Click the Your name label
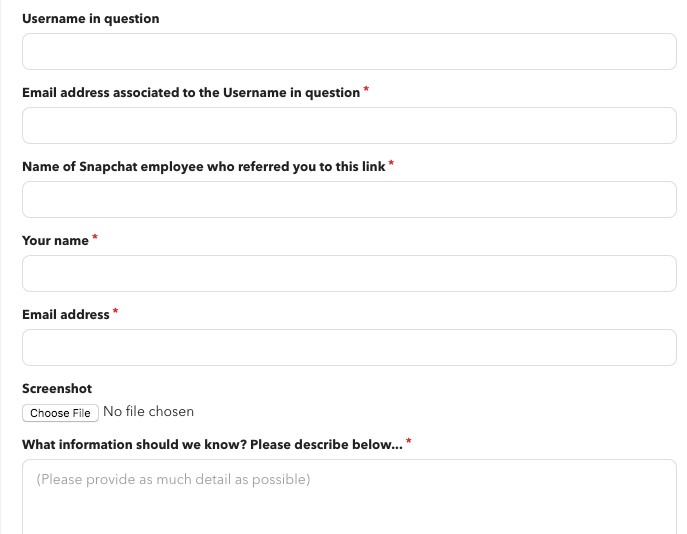Viewport: 687px width, 534px height. point(55,241)
